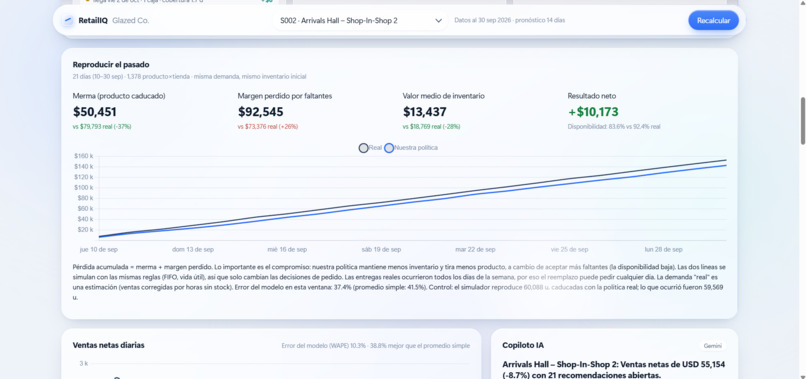
Task: Select the Glazed Co. company label
Action: click(x=131, y=21)
